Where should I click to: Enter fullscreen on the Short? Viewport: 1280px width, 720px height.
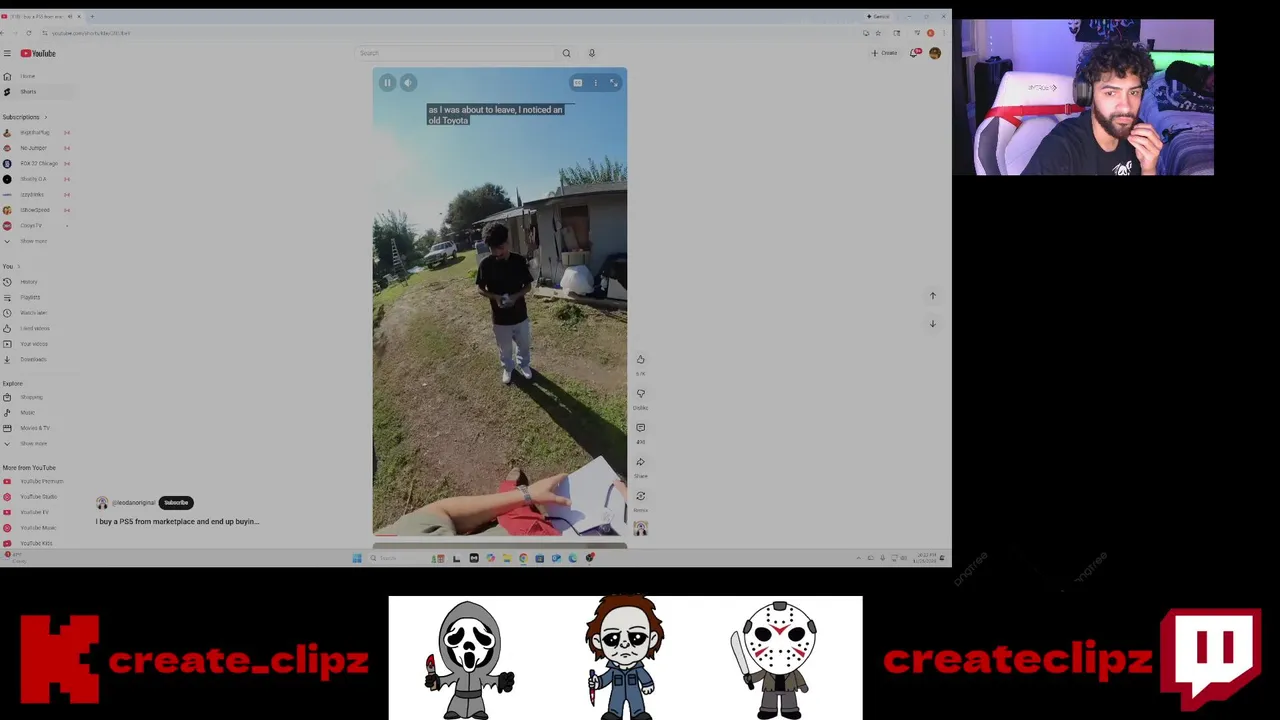614,83
